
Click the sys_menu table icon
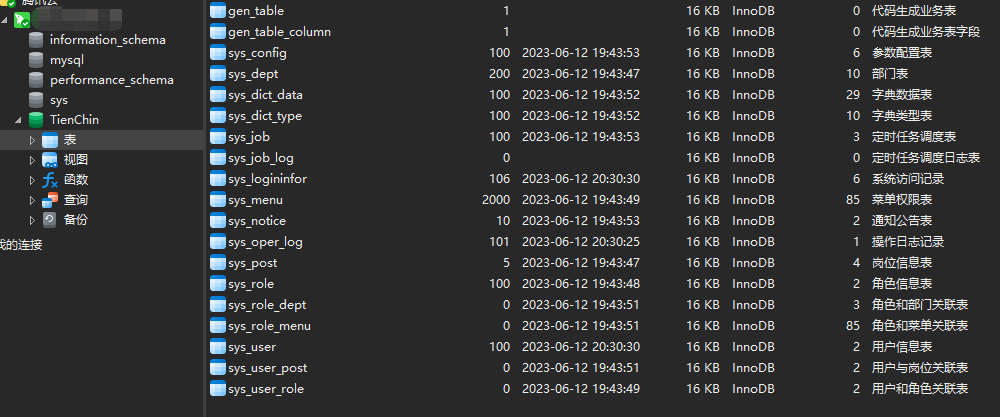click(x=218, y=200)
